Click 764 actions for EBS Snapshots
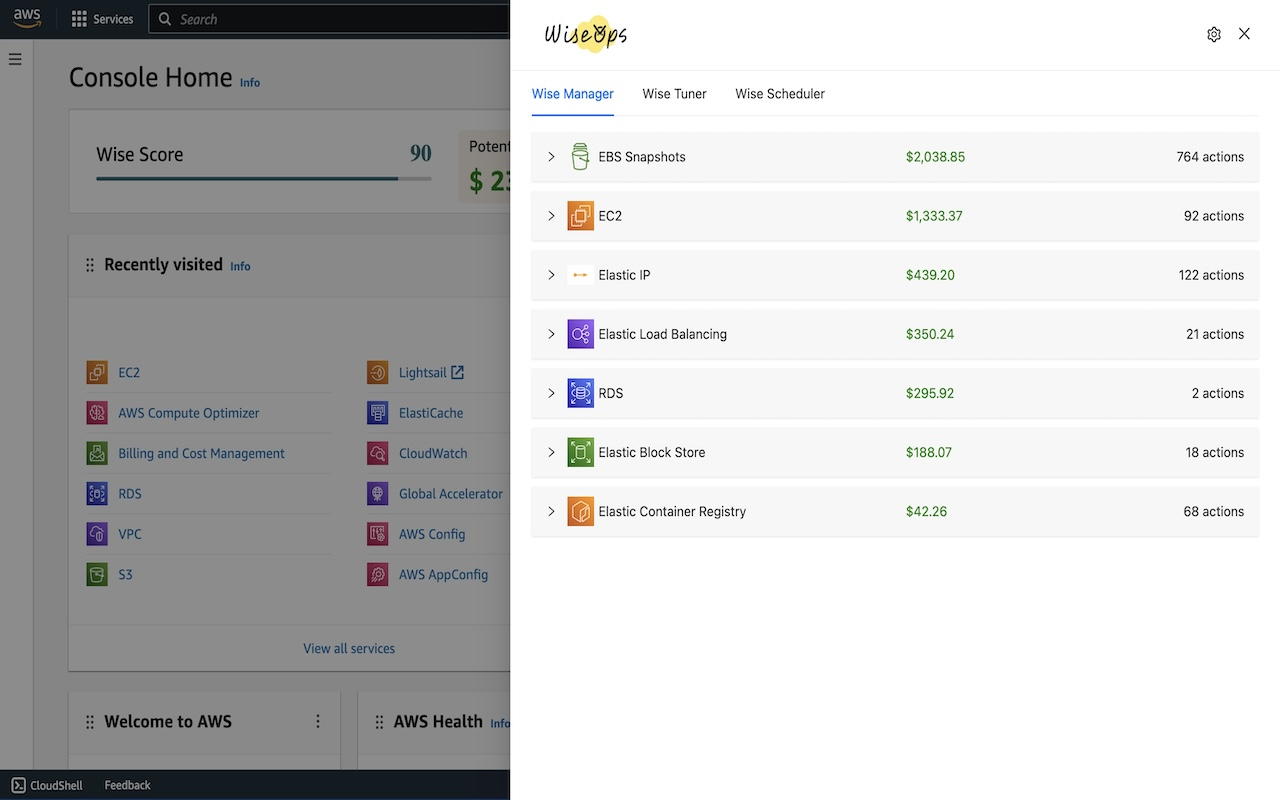The width and height of the screenshot is (1280, 800). [x=1210, y=157]
